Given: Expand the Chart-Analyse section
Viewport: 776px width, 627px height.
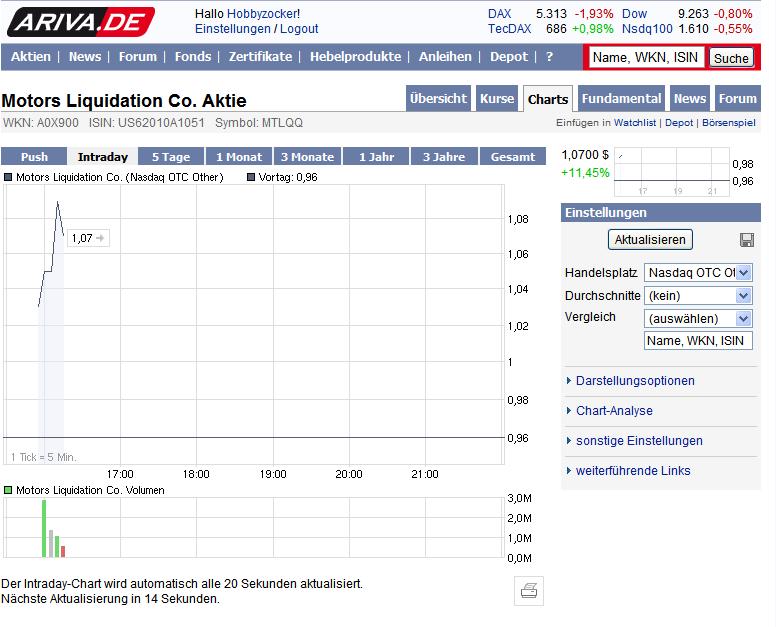Looking at the screenshot, I should 614,411.
